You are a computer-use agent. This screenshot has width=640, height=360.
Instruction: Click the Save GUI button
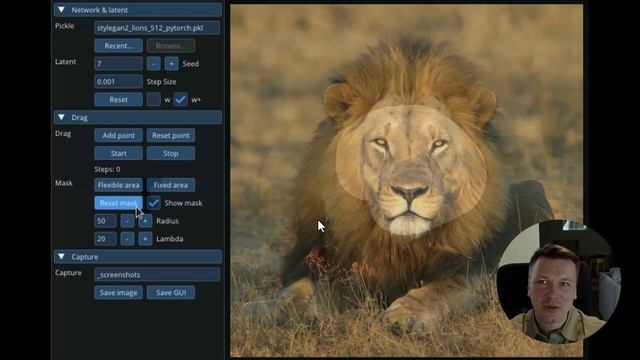click(171, 293)
